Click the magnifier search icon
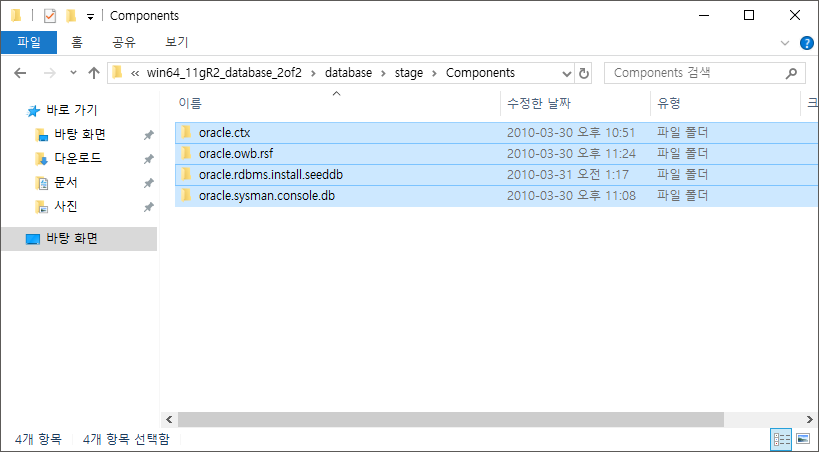Screen dimensions: 819x452 point(791,73)
